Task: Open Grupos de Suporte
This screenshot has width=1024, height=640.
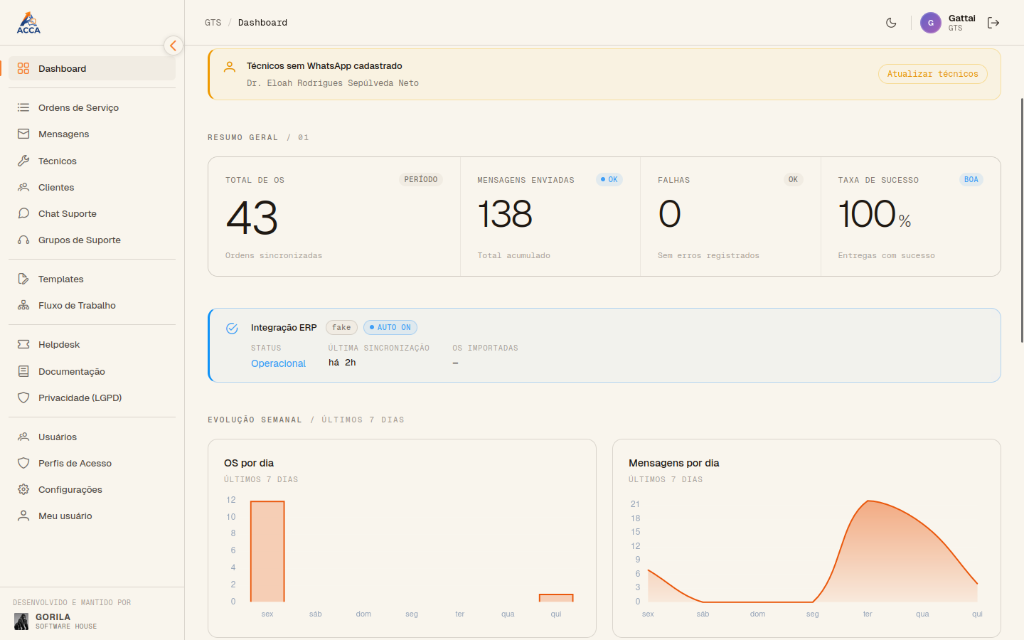Action: tap(92, 240)
